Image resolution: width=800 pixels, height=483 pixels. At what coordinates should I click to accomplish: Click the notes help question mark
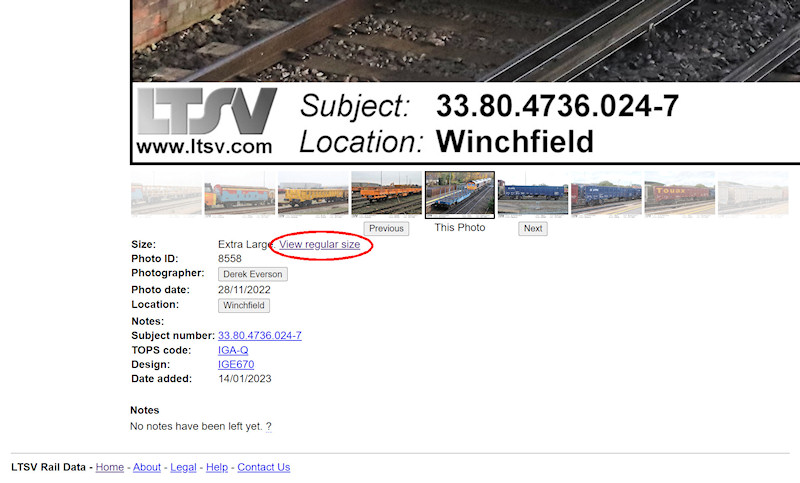(268, 426)
